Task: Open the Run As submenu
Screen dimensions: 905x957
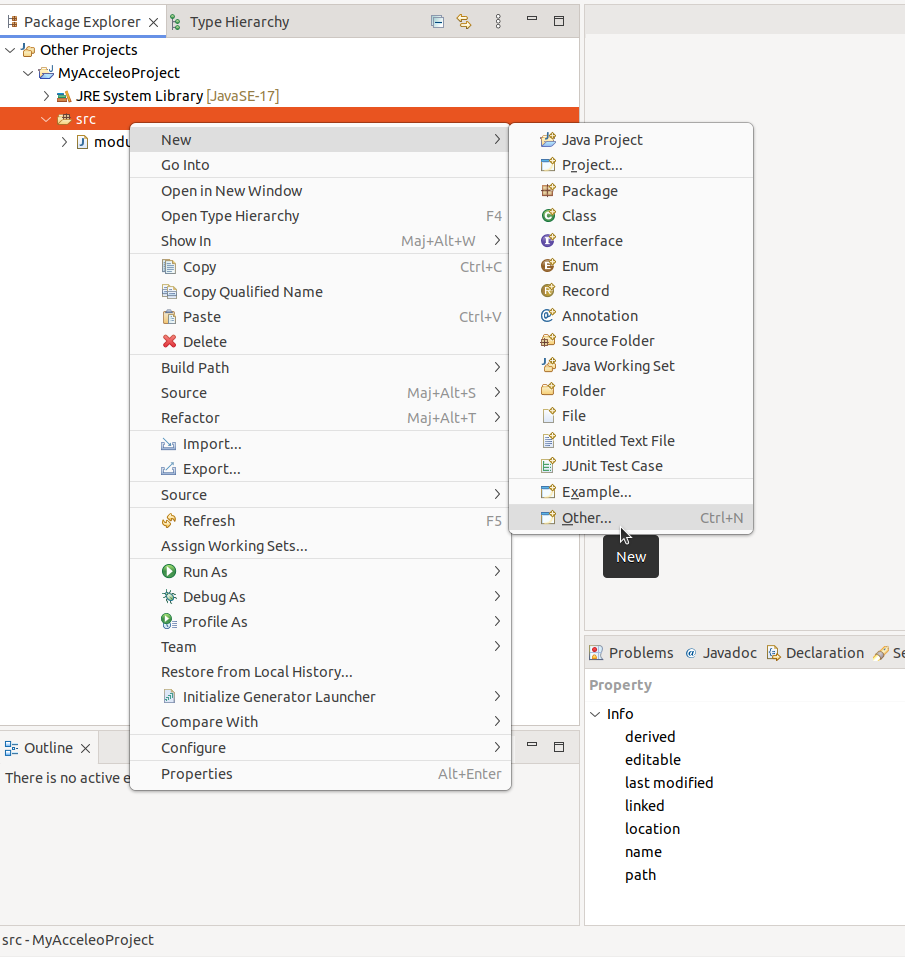Action: tap(204, 572)
